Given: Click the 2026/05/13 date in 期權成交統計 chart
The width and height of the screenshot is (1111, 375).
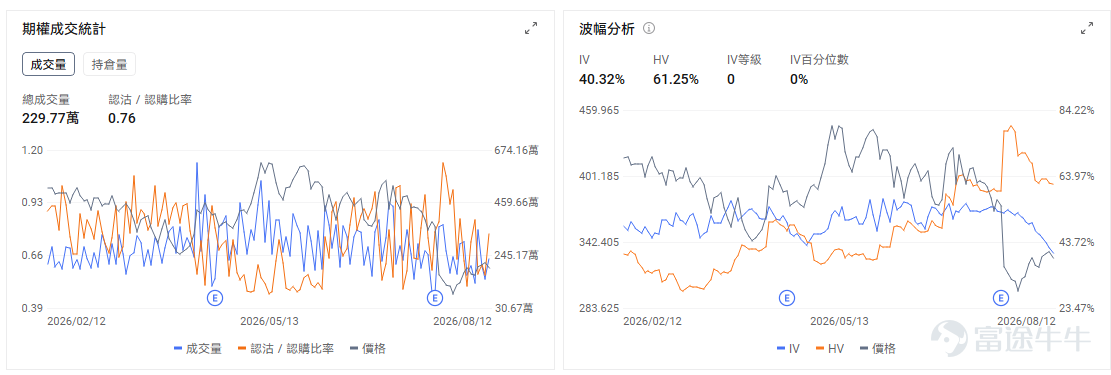Looking at the screenshot, I should pos(269,320).
